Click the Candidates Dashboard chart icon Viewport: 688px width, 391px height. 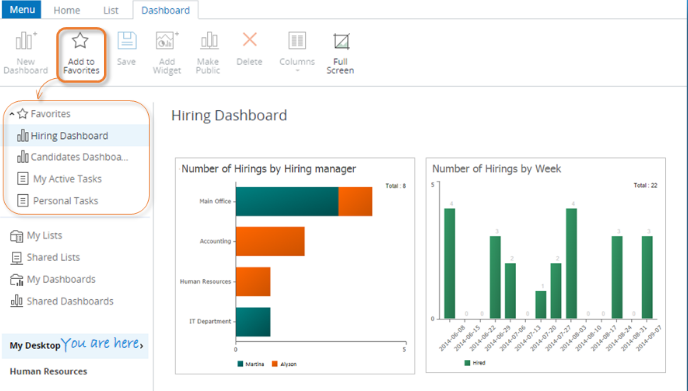pyautogui.click(x=22, y=157)
